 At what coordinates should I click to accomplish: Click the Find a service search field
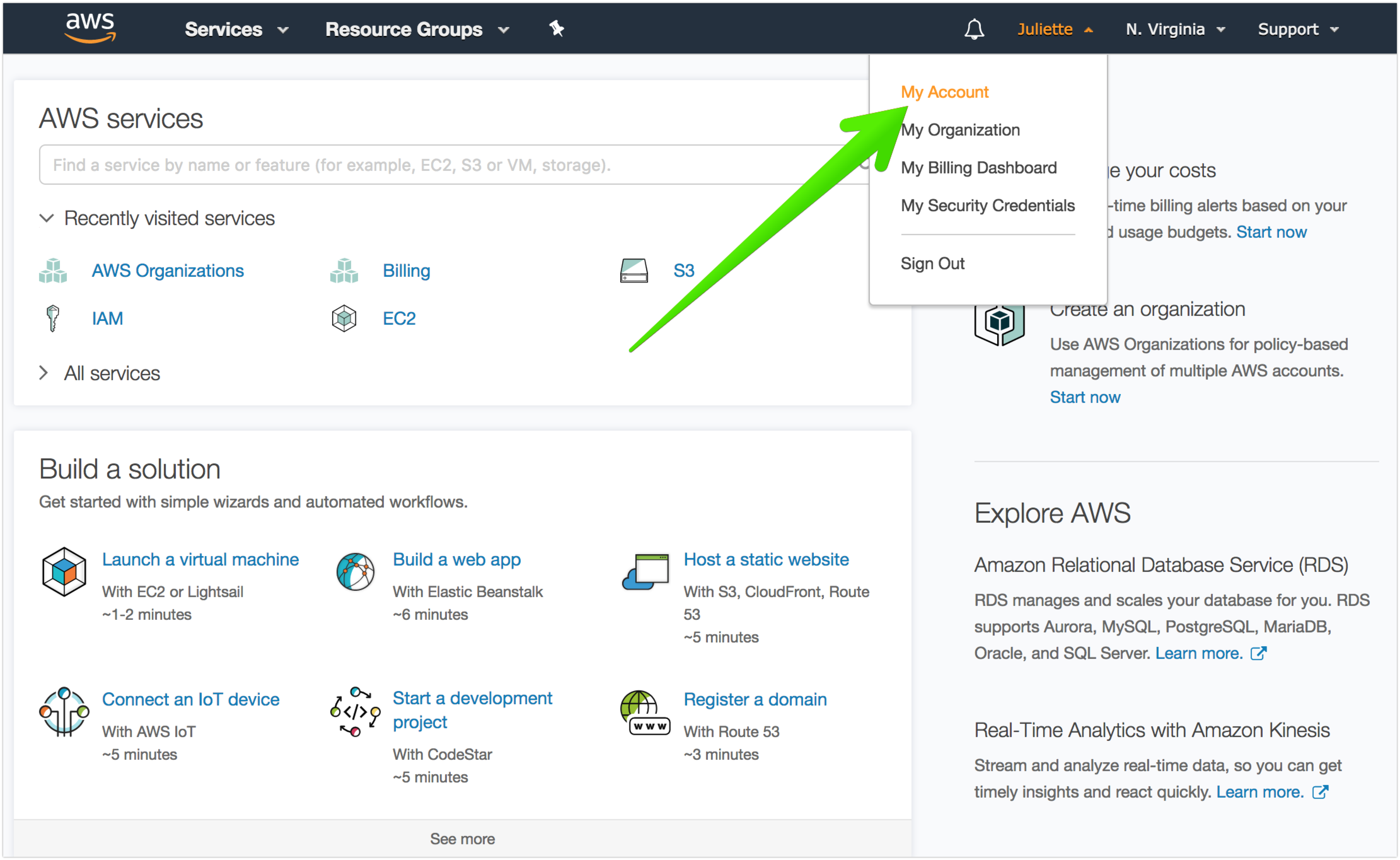[x=455, y=164]
